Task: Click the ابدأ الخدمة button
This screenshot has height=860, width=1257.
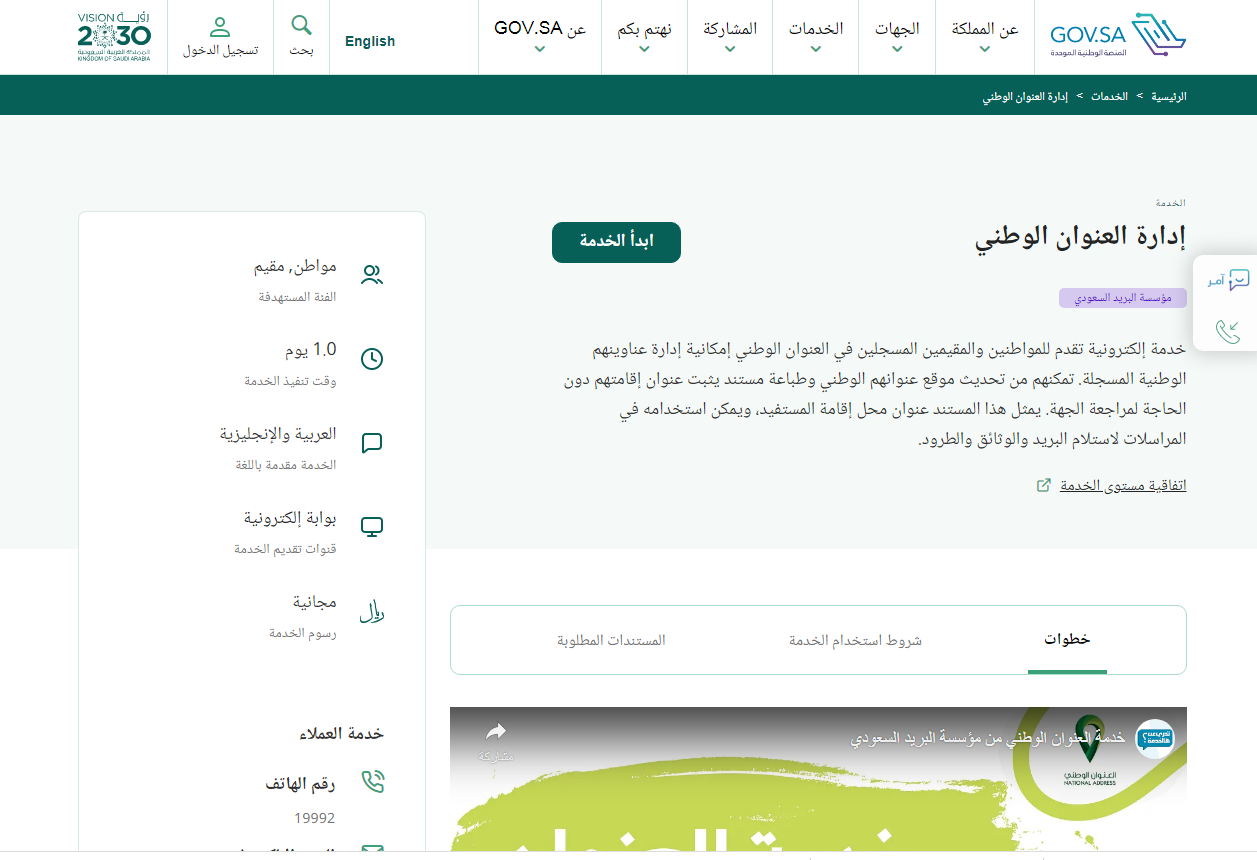Action: tap(616, 242)
